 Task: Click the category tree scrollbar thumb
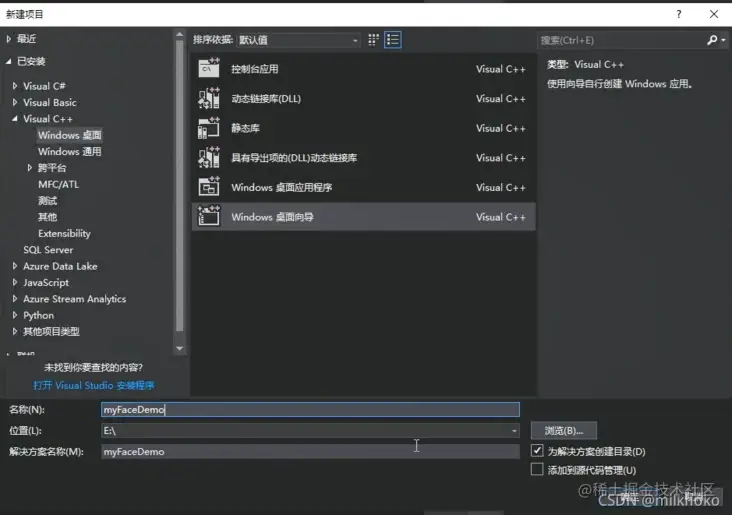[180, 186]
